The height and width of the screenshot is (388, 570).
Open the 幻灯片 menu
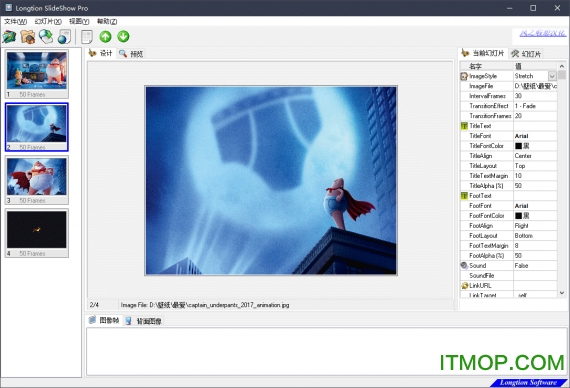click(48, 21)
